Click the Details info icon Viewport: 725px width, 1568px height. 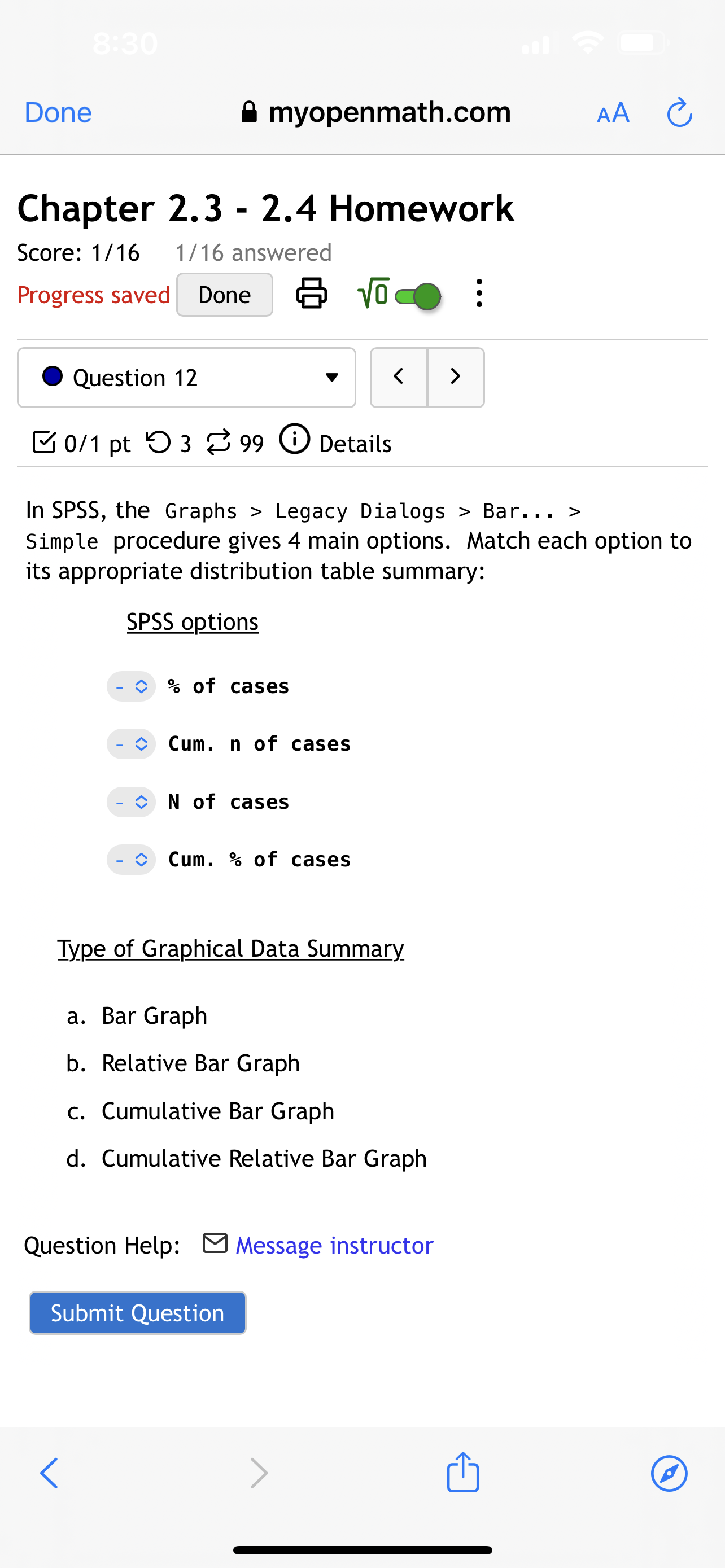click(295, 441)
